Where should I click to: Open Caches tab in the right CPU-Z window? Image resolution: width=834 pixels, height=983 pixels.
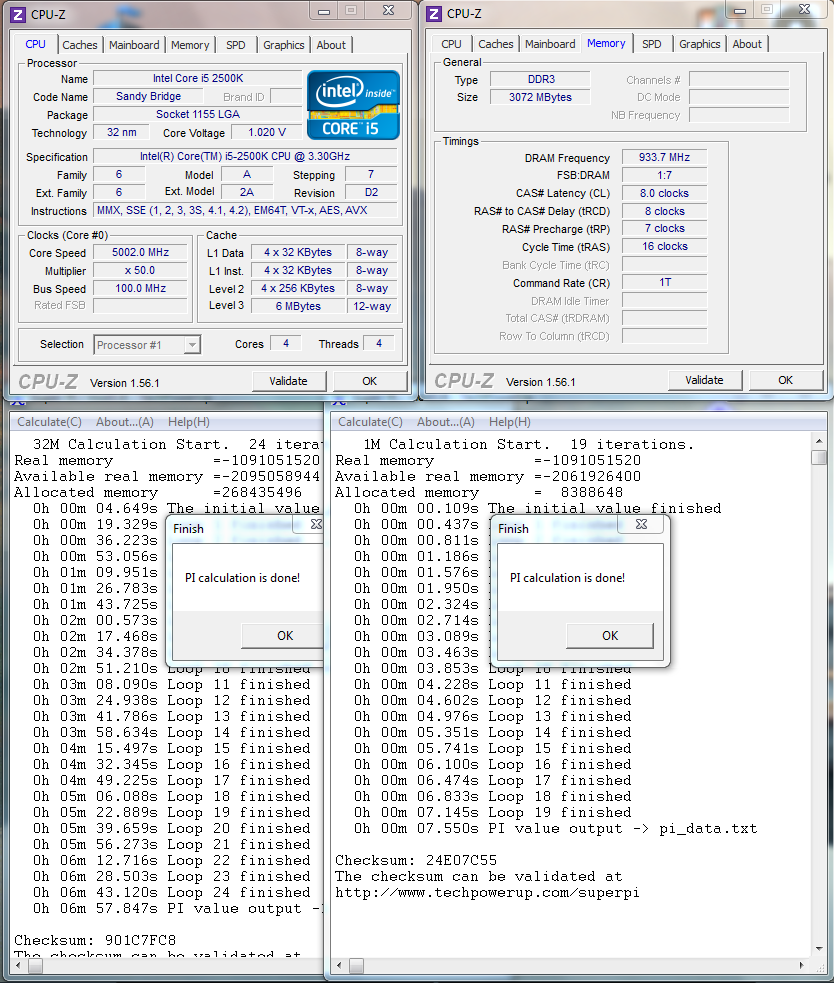[495, 44]
